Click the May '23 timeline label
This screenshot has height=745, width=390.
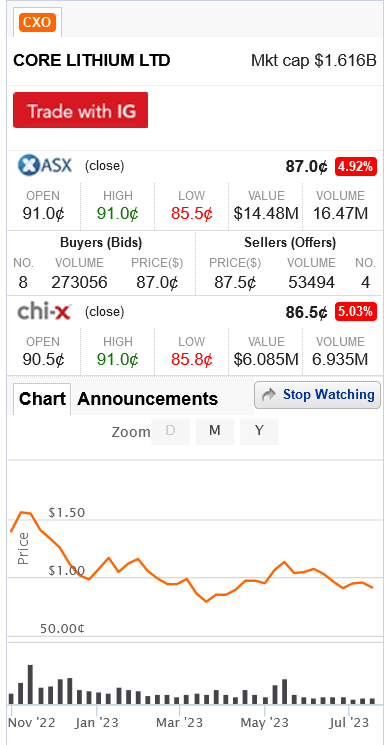pos(265,723)
